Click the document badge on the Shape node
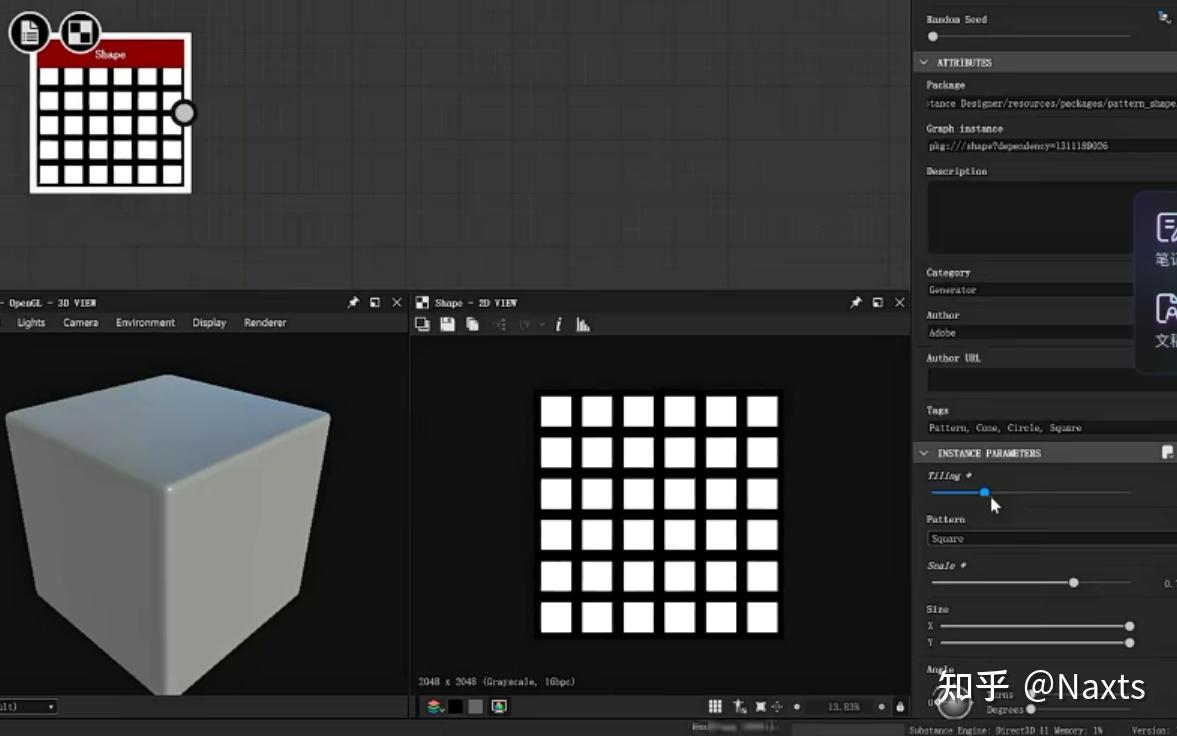Screen dimensions: 1177x736 (30, 32)
